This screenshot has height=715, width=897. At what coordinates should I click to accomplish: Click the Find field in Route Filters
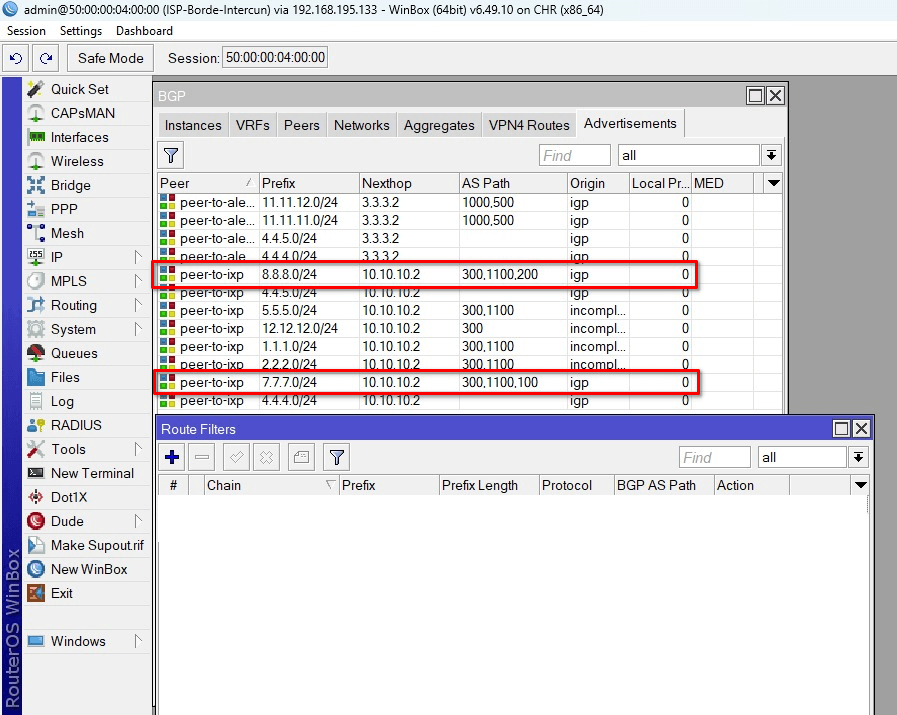pyautogui.click(x=714, y=457)
